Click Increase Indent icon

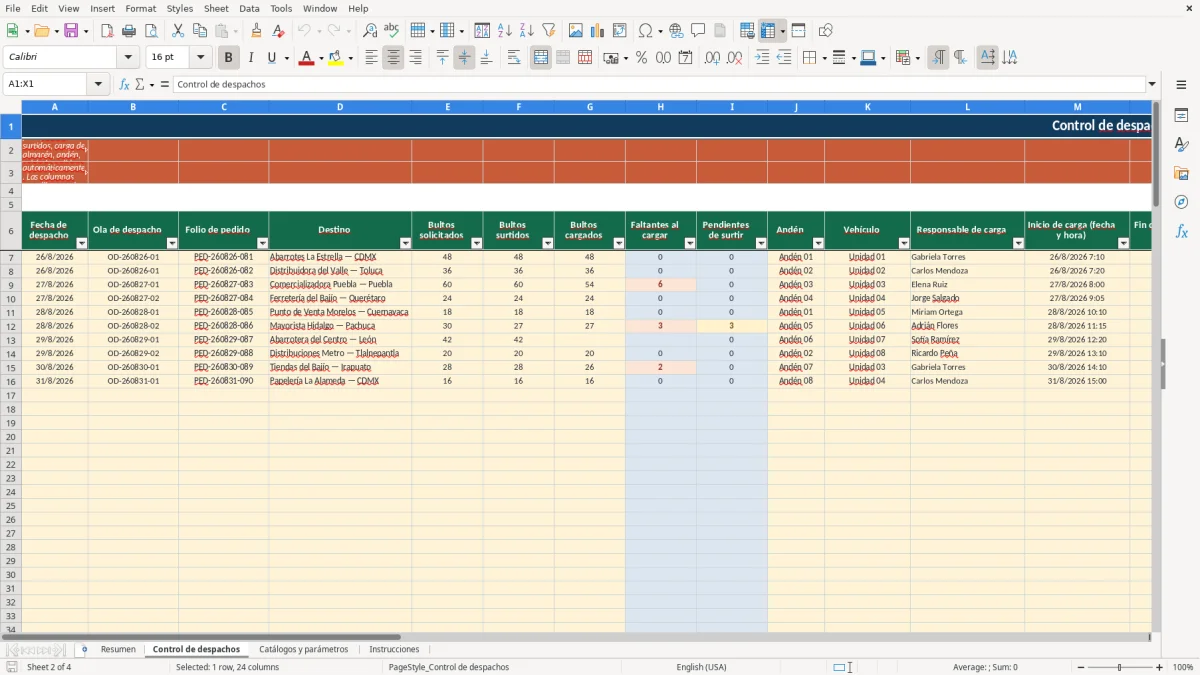pyautogui.click(x=762, y=58)
